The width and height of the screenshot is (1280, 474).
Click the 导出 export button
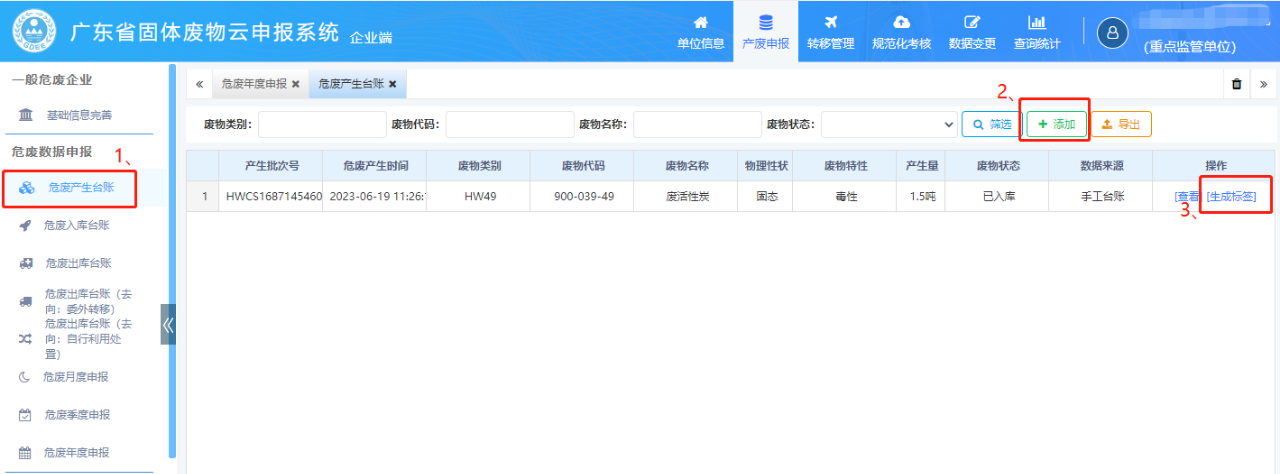pyautogui.click(x=1121, y=124)
